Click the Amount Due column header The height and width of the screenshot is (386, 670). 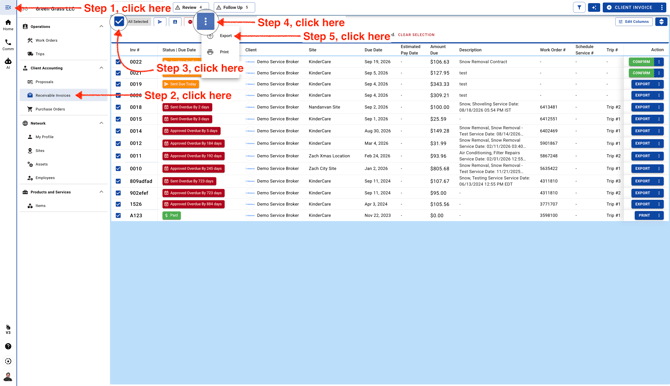(438, 50)
